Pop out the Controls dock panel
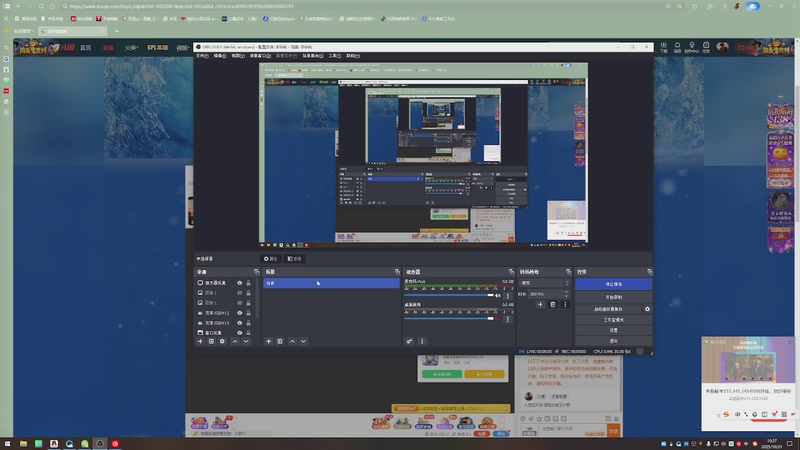The width and height of the screenshot is (800, 450). pos(649,272)
